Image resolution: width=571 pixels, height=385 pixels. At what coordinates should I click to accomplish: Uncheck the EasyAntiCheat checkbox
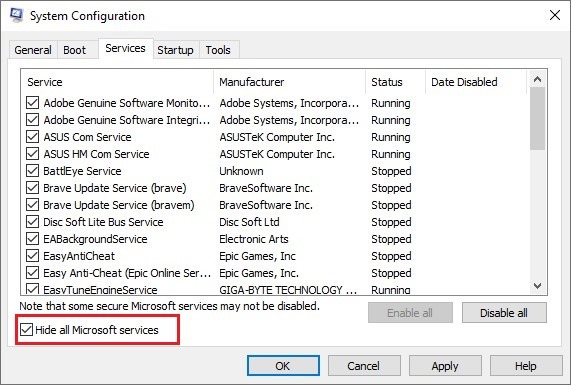pos(32,256)
